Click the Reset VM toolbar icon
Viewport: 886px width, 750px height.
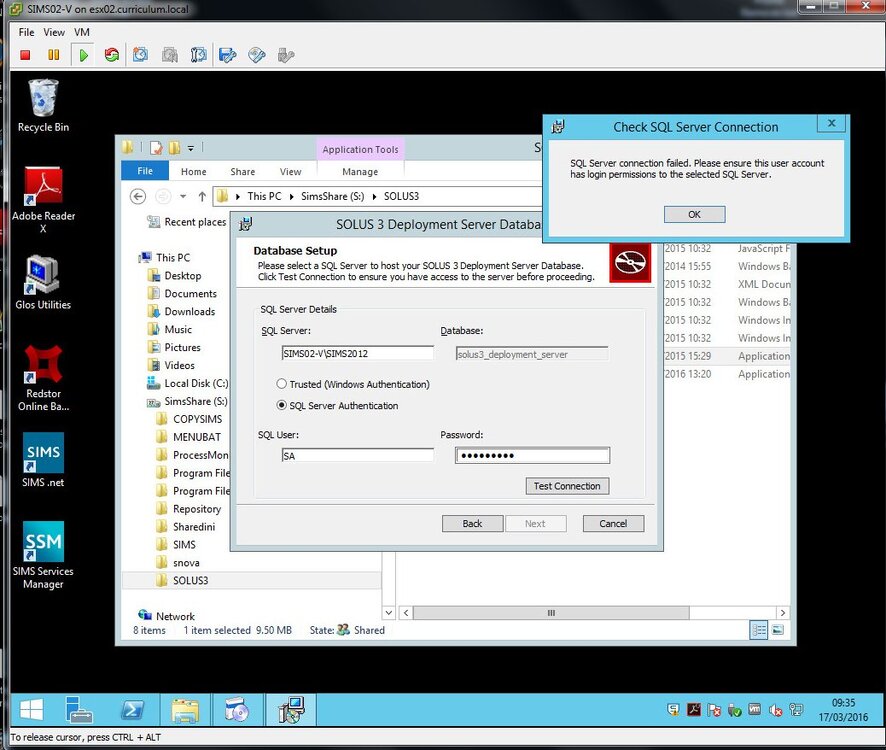coord(112,55)
